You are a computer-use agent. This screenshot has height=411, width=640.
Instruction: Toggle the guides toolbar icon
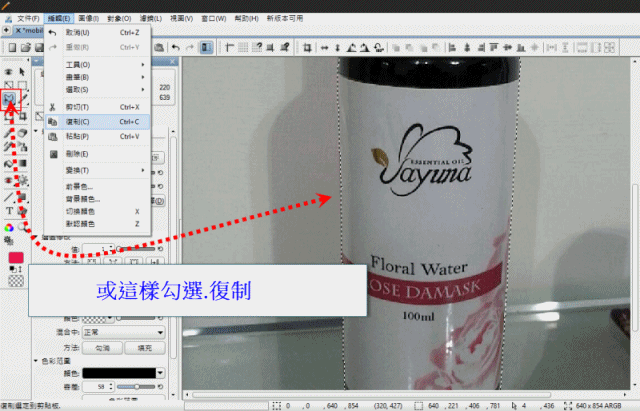tap(229, 48)
